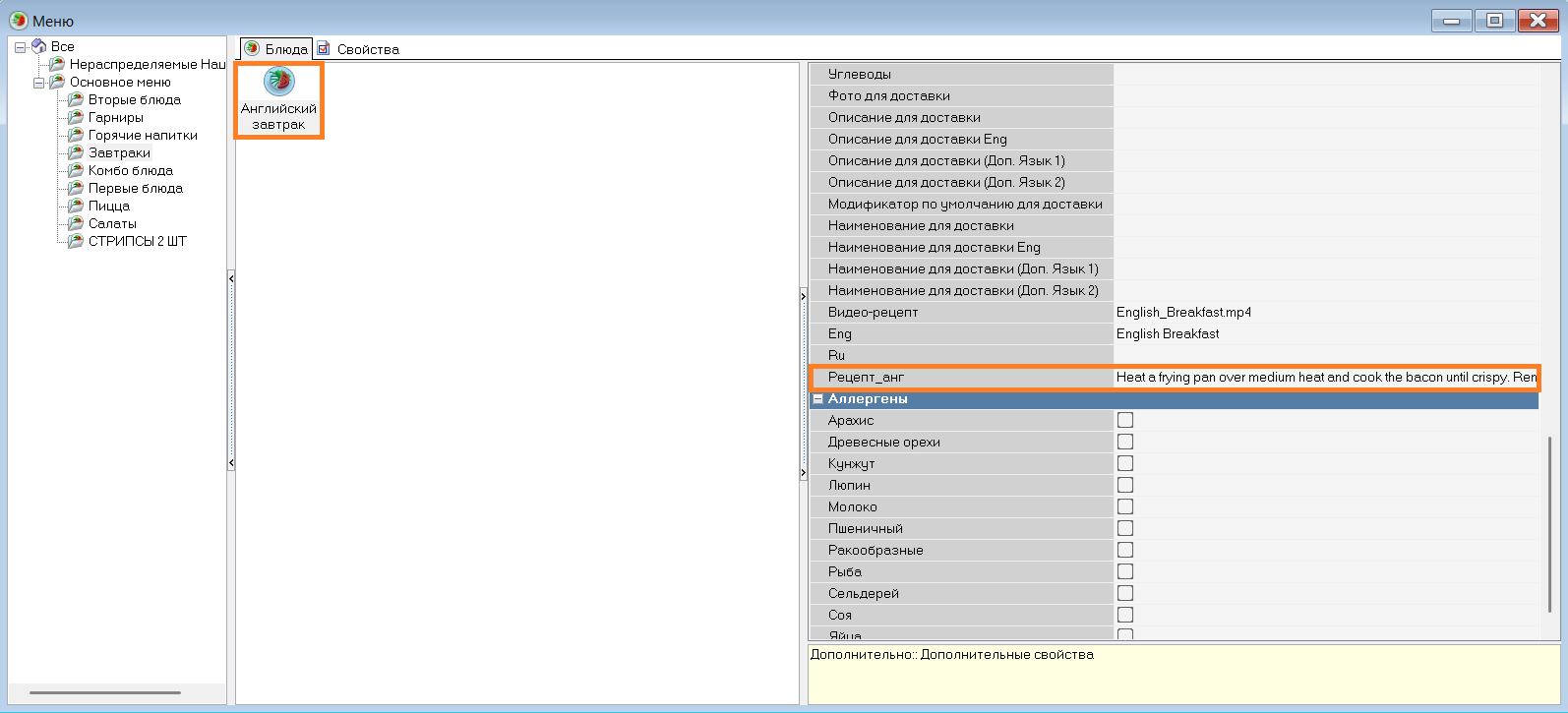1568x713 pixels.
Task: Enable the Арахис allergen checkbox
Action: (1125, 420)
